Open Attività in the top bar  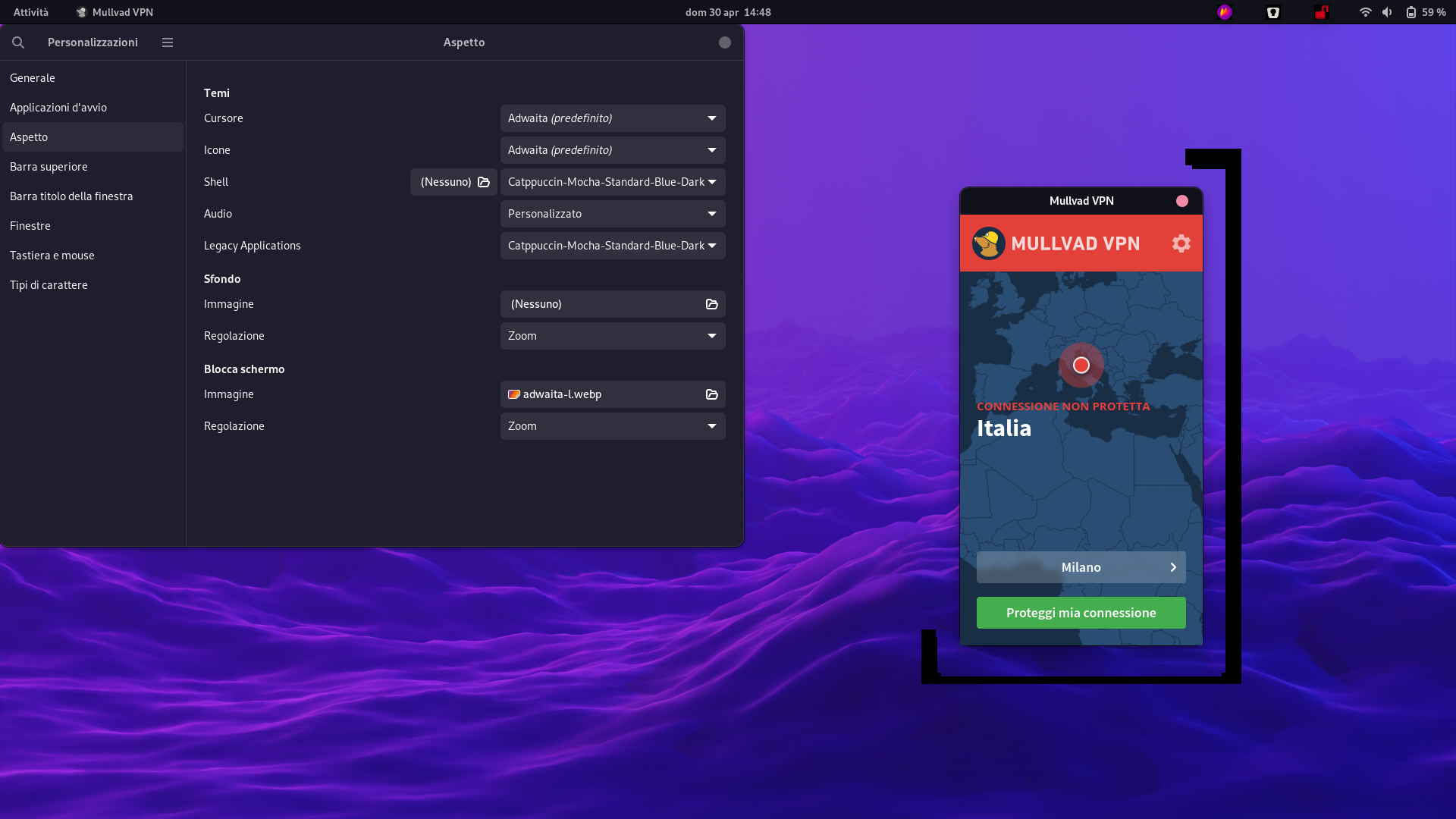click(30, 12)
